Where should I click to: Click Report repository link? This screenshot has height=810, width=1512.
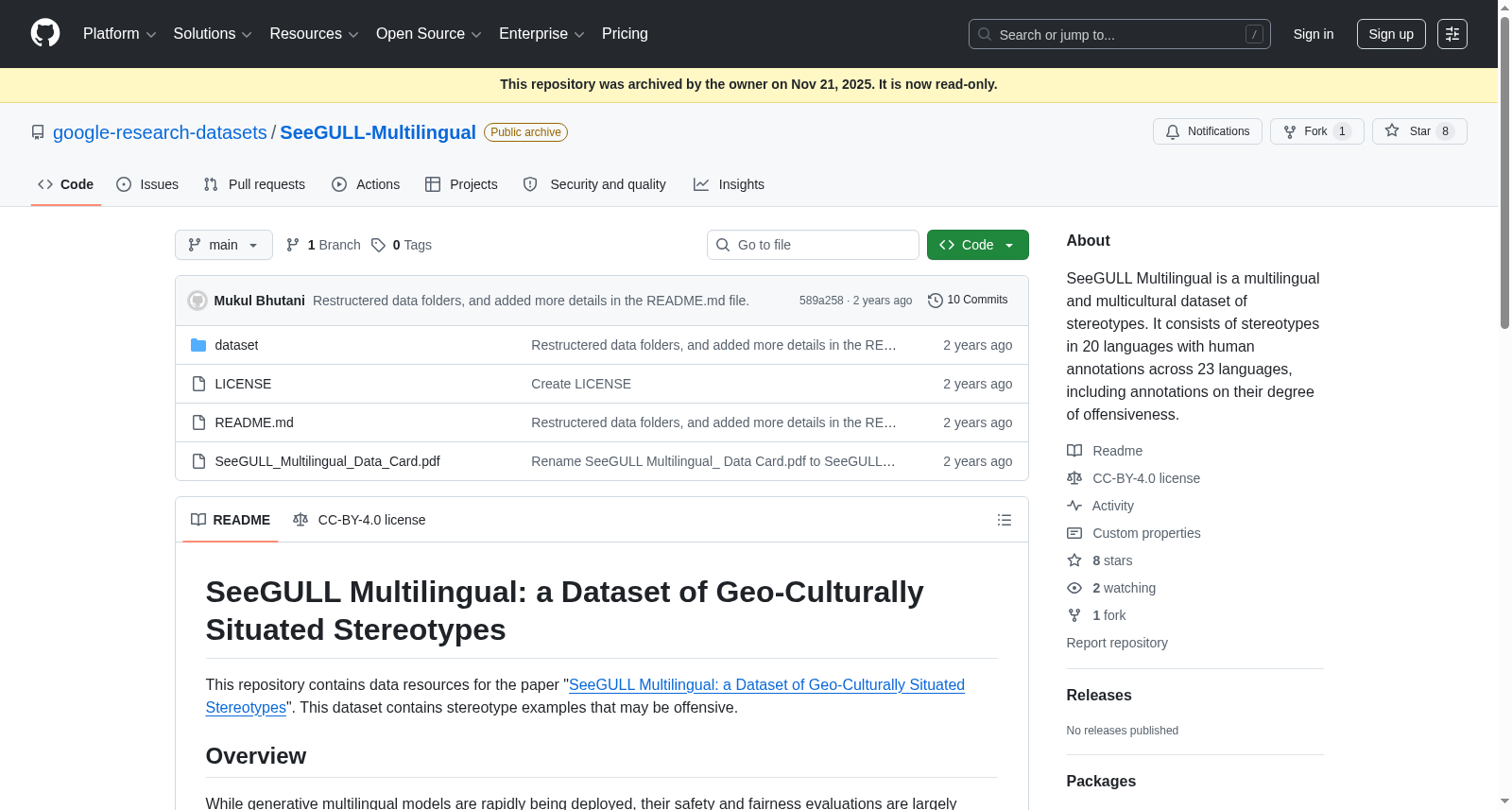tap(1117, 643)
